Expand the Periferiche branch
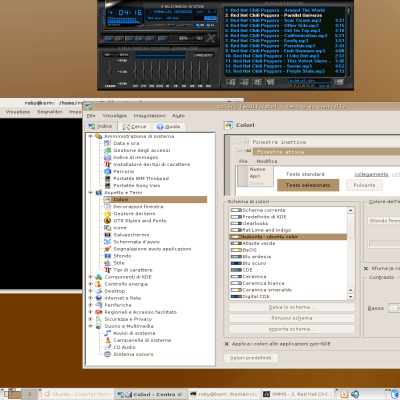This screenshot has width=400, height=400. tap(90, 305)
